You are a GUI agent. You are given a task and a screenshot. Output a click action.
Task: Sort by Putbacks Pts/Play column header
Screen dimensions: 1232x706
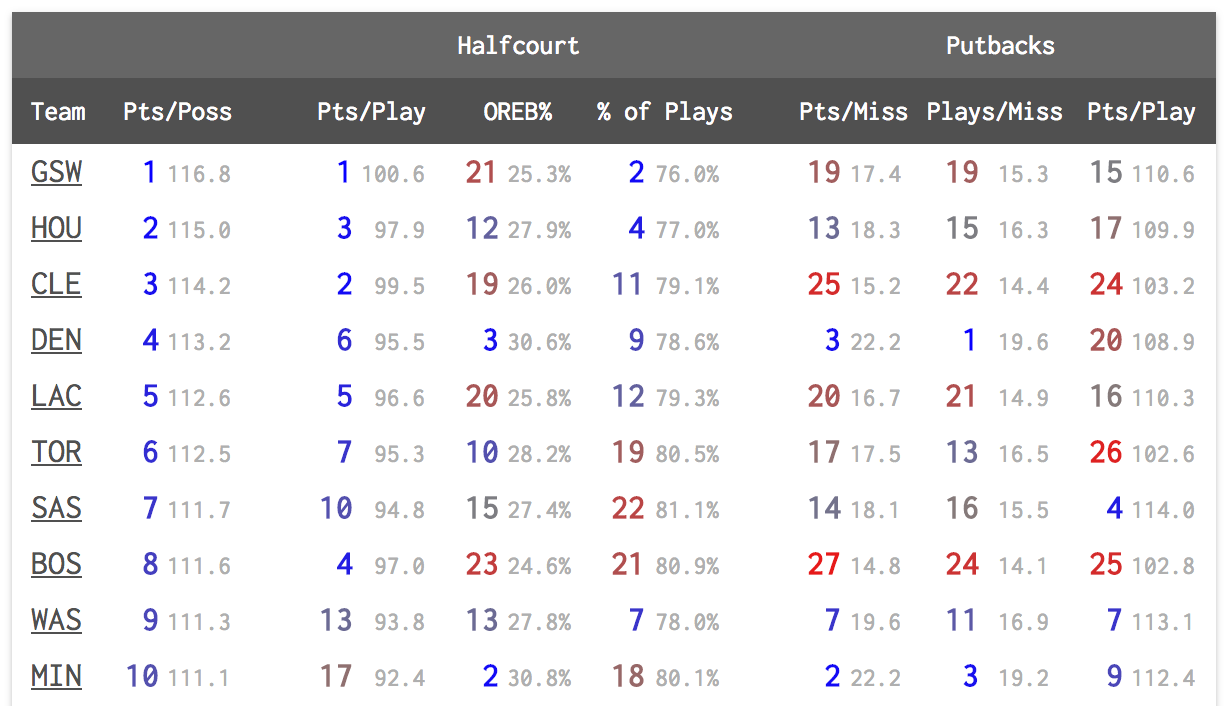[x=1141, y=111]
